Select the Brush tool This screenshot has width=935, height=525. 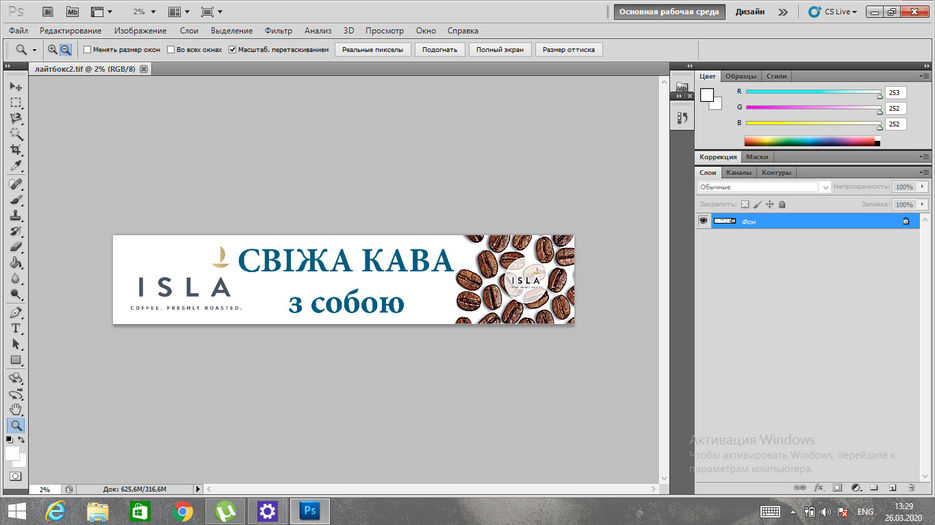point(16,200)
